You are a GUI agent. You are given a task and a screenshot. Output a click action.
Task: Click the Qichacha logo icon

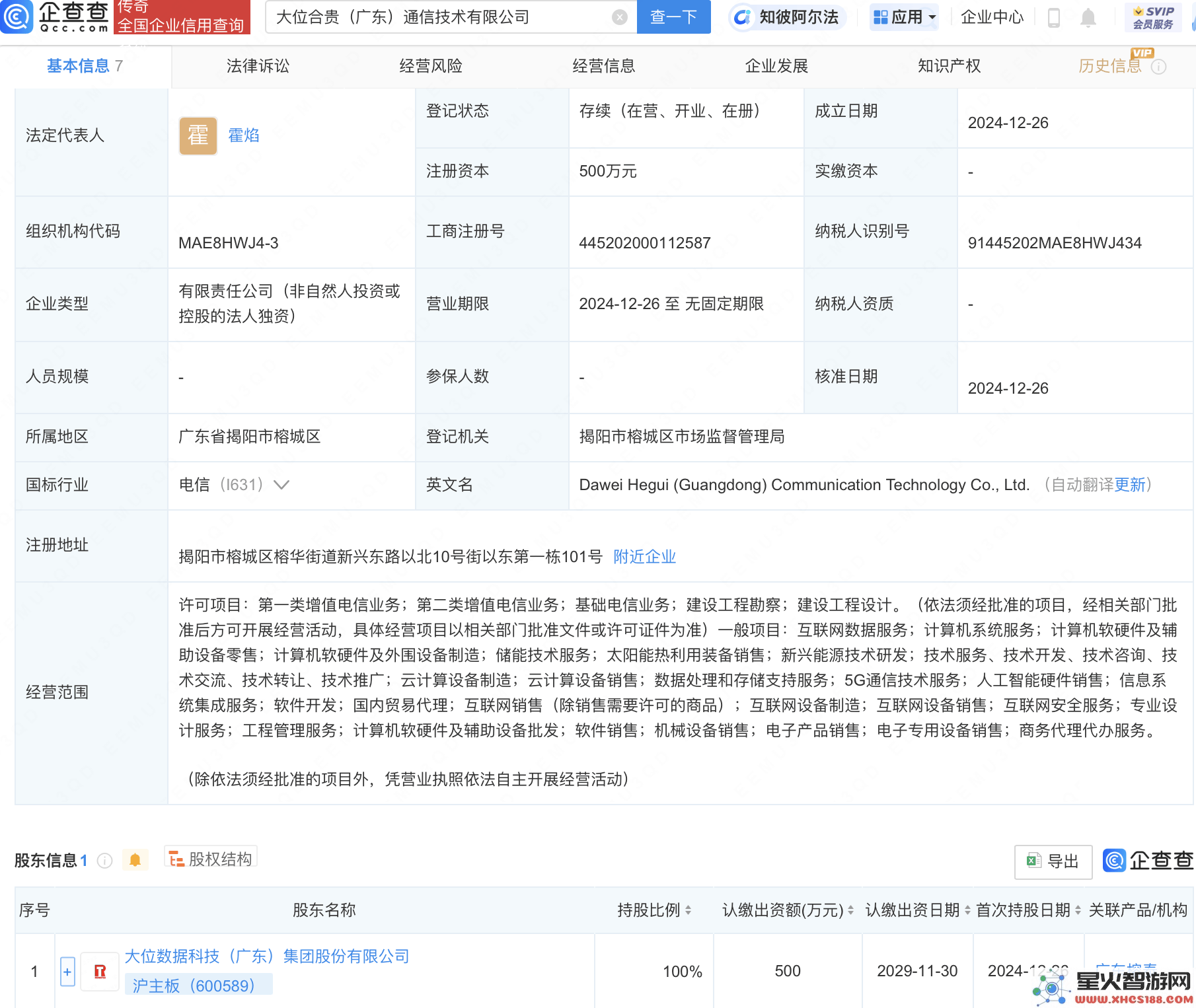pyautogui.click(x=17, y=17)
